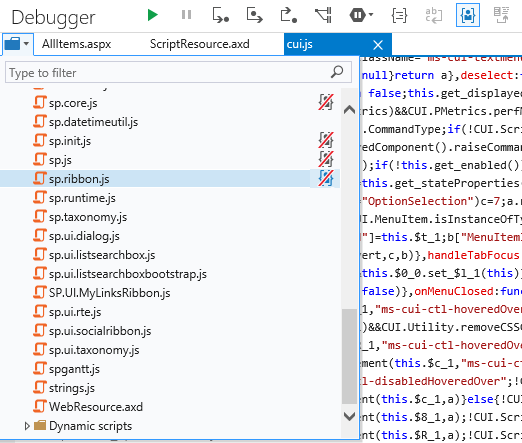Toggle library code mark on sp.js
The height and width of the screenshot is (443, 522).
[x=326, y=159]
